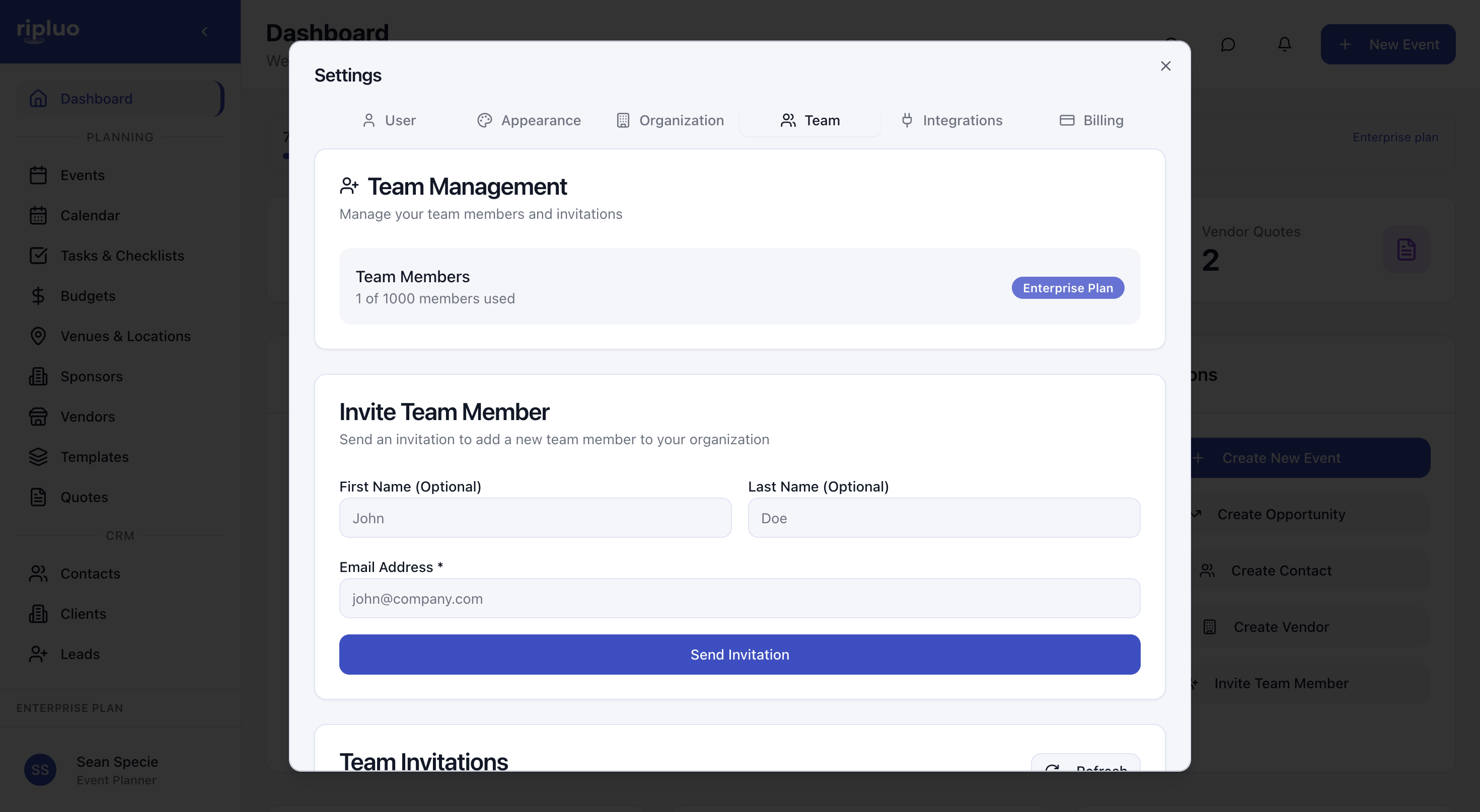Go to the Vendors page
The width and height of the screenshot is (1480, 812).
coord(120,417)
